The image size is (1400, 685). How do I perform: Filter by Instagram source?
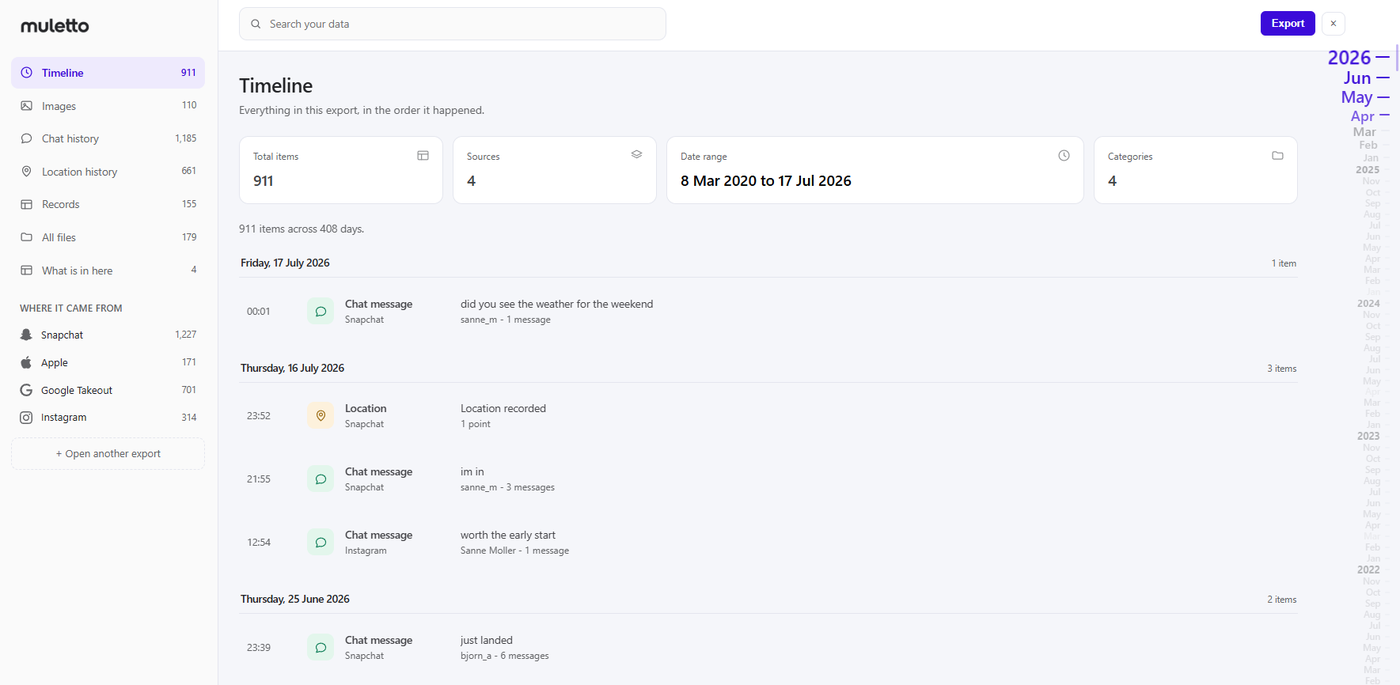[x=108, y=417]
